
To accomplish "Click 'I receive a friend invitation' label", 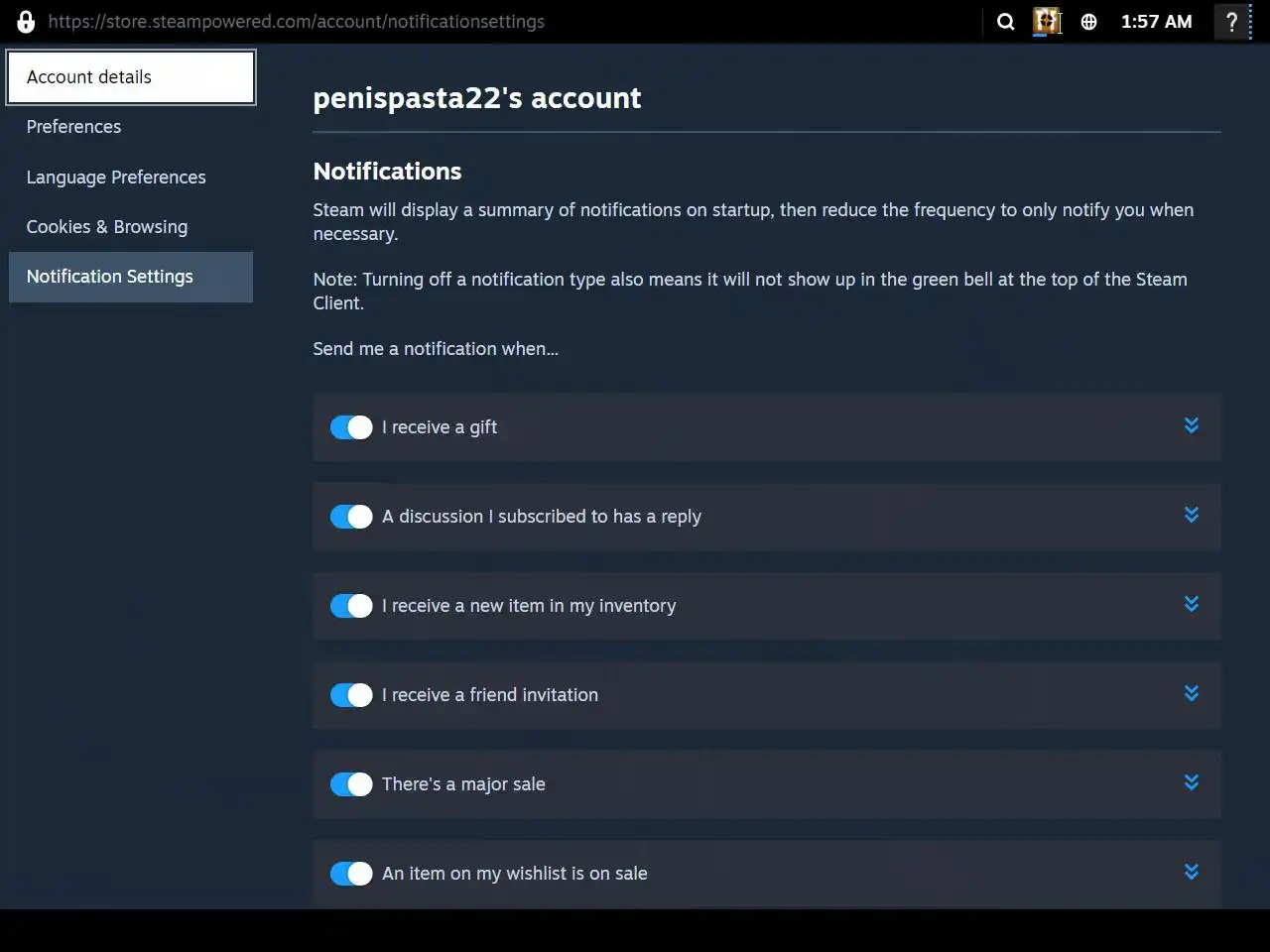I will (x=490, y=695).
